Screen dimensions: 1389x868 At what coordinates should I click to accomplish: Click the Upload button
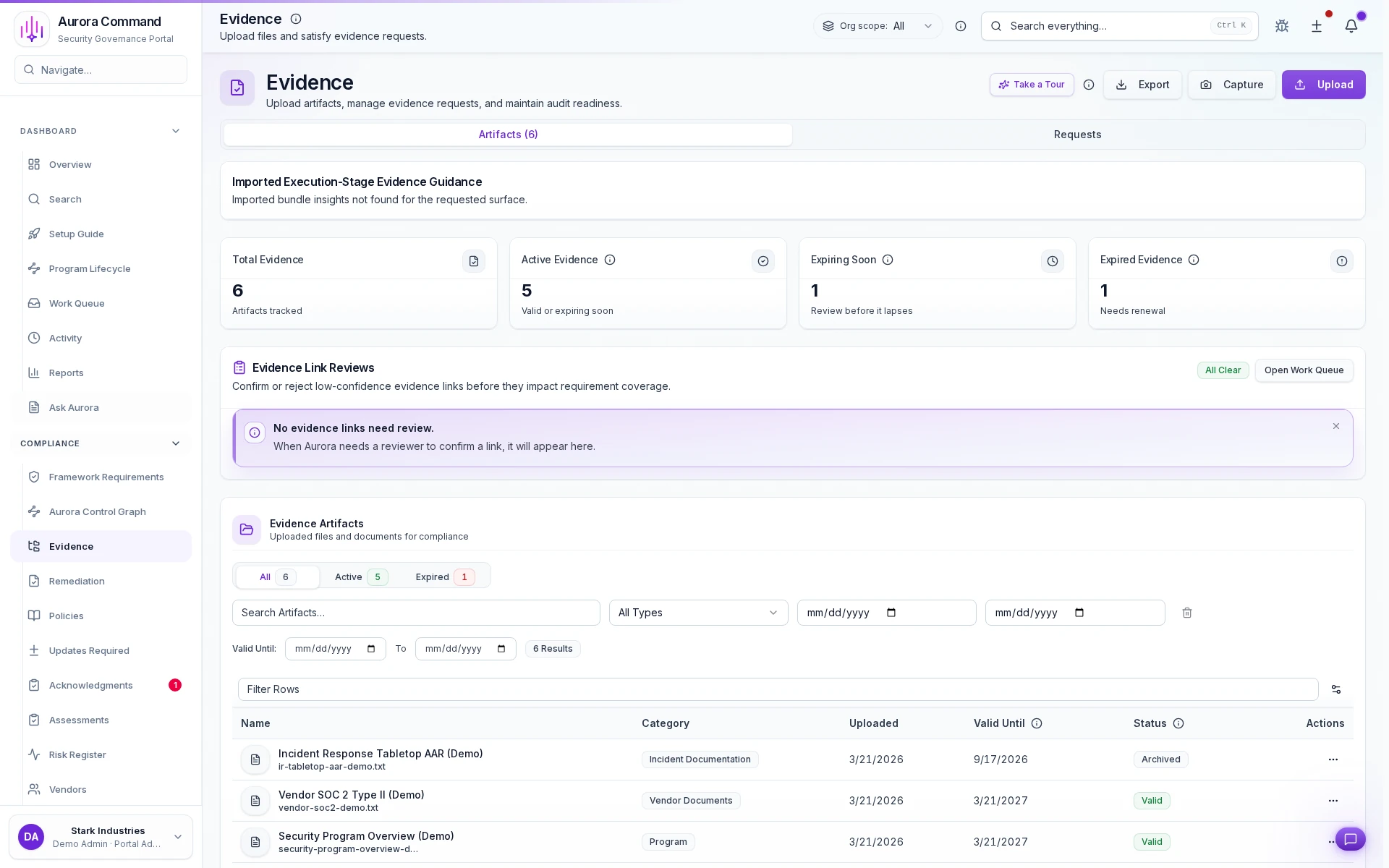point(1323,85)
